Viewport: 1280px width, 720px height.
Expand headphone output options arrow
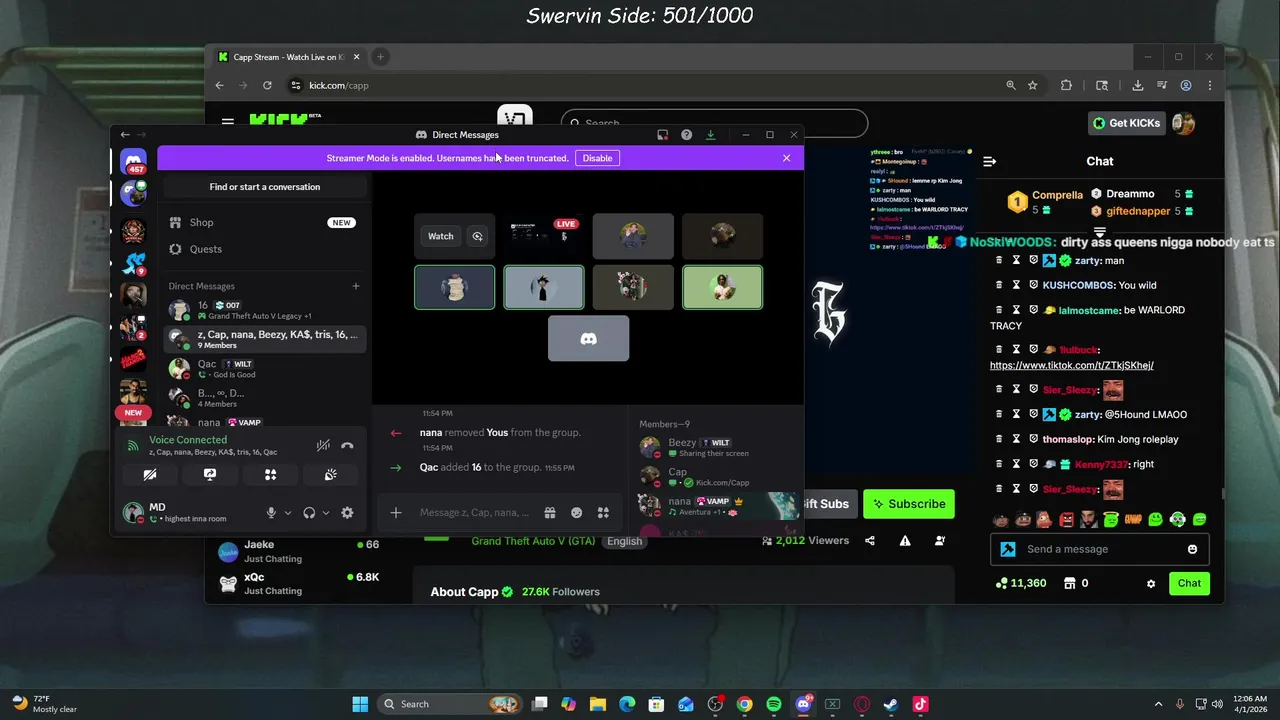click(x=326, y=513)
